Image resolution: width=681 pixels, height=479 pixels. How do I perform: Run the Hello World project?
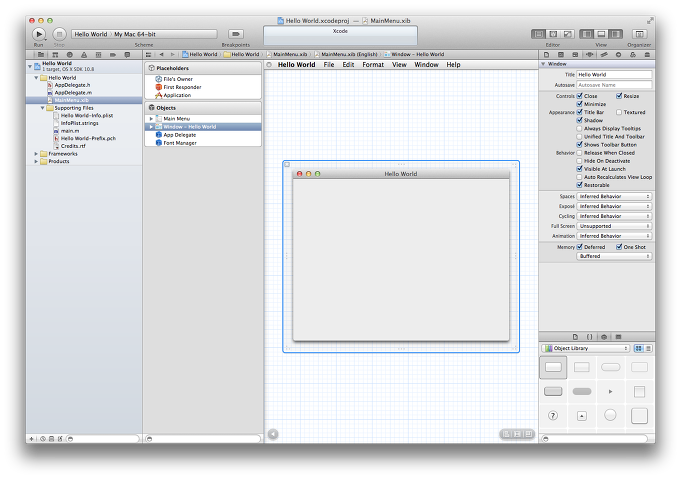pyautogui.click(x=39, y=34)
